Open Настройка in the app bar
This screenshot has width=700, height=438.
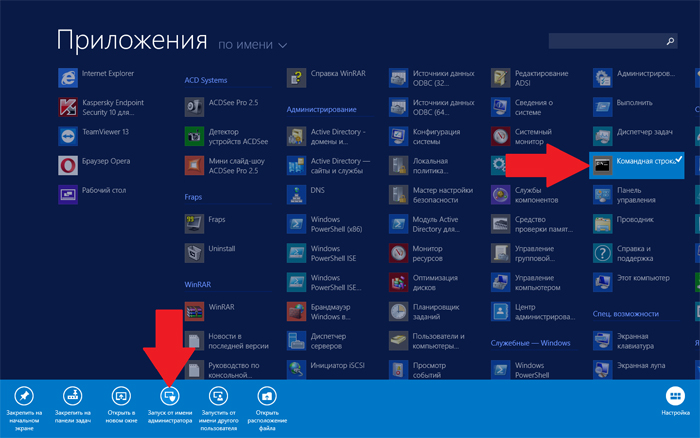(x=675, y=401)
